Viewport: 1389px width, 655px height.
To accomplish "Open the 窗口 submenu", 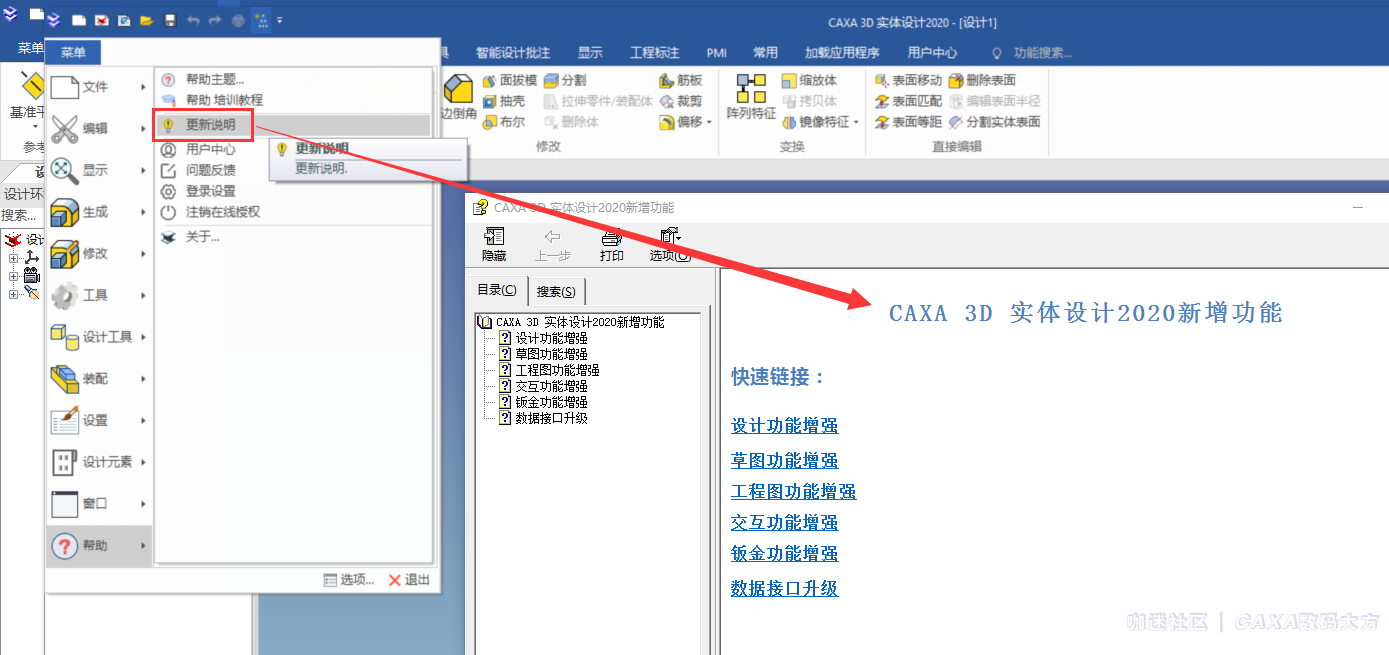I will pyautogui.click(x=99, y=504).
